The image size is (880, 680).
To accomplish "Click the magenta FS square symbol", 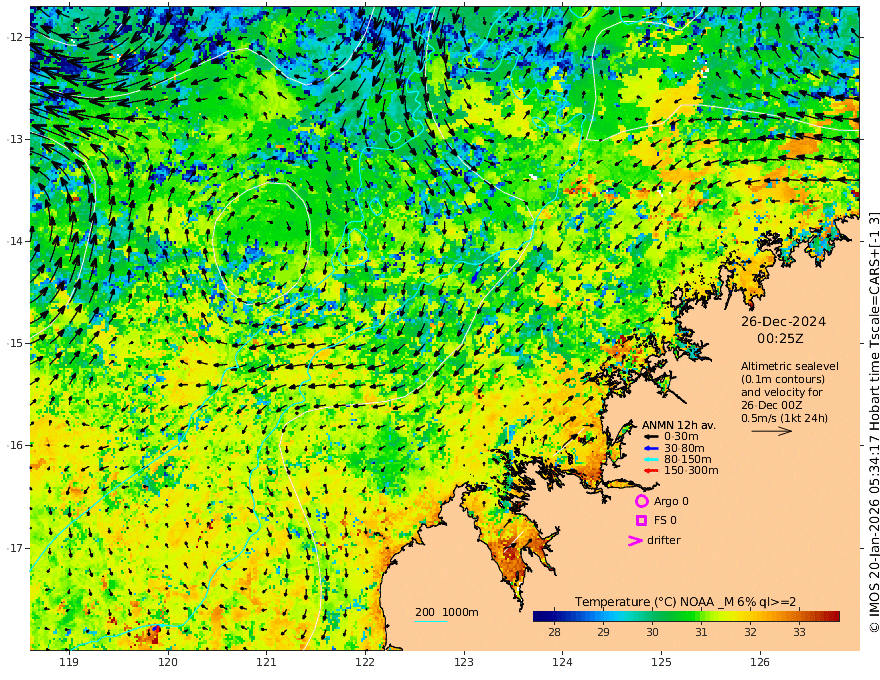I will pyautogui.click(x=641, y=521).
